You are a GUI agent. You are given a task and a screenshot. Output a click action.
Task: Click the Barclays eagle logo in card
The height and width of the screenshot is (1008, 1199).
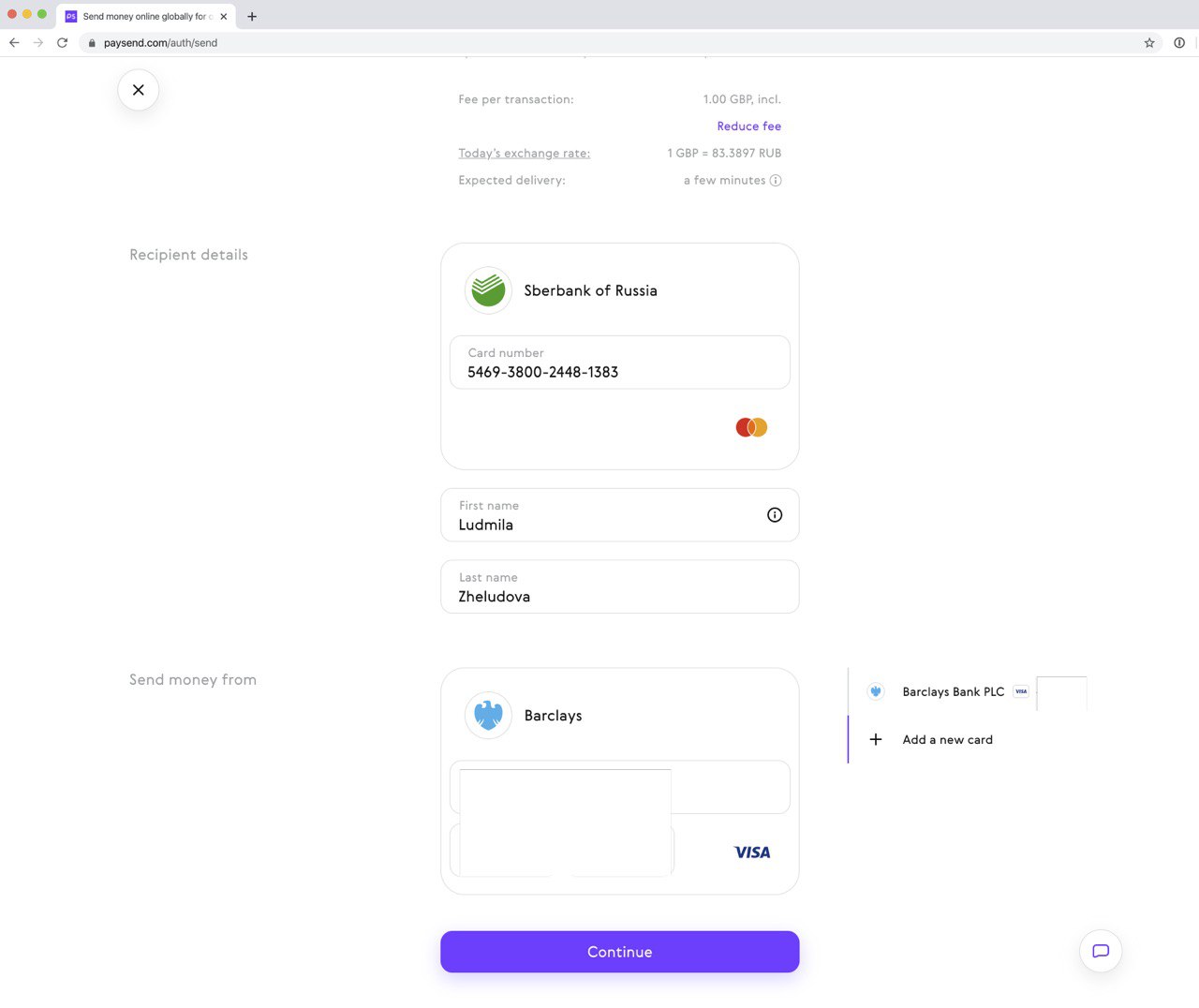(x=488, y=716)
